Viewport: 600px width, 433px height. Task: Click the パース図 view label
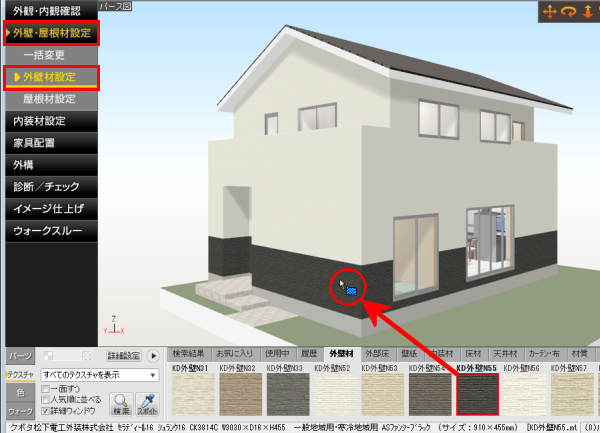(x=115, y=6)
